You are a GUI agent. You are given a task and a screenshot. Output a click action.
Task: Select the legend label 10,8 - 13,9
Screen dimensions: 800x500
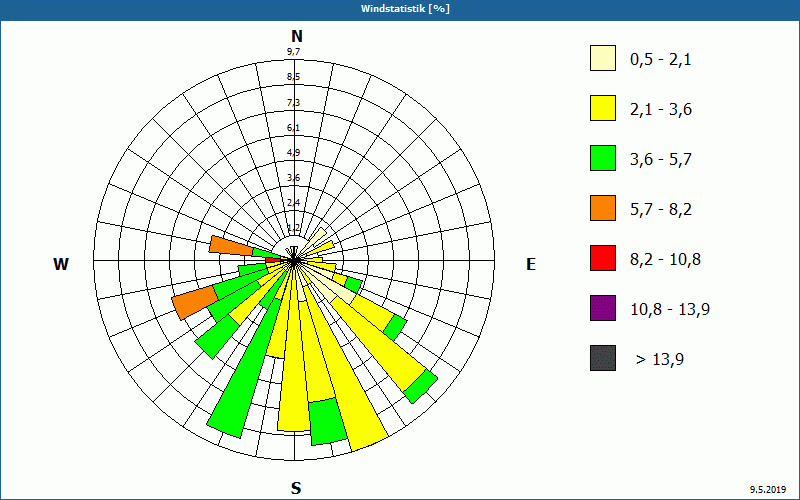click(670, 310)
